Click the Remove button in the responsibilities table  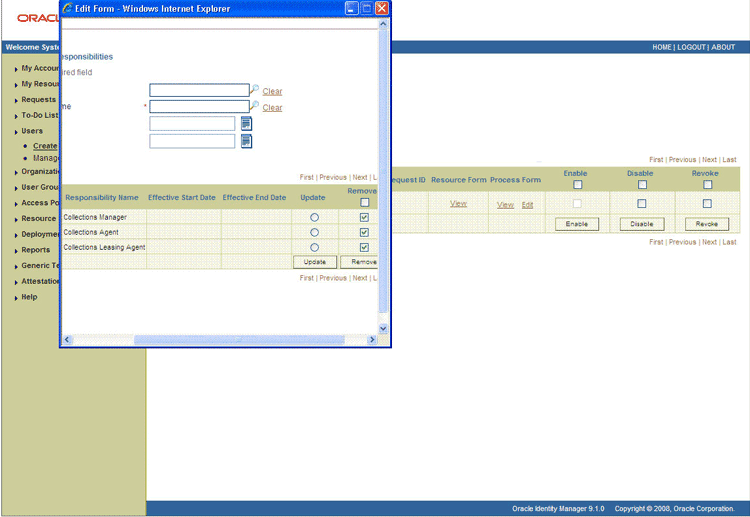(x=360, y=262)
